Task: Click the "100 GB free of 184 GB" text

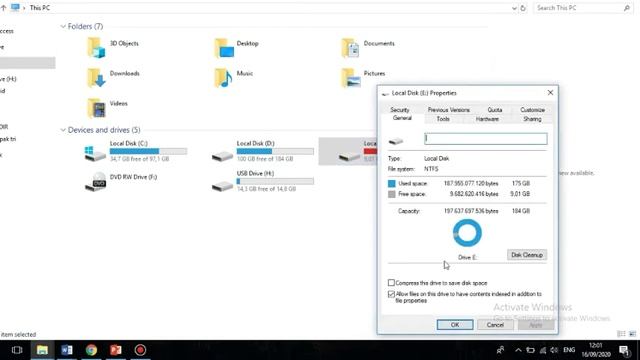Action: (265, 159)
